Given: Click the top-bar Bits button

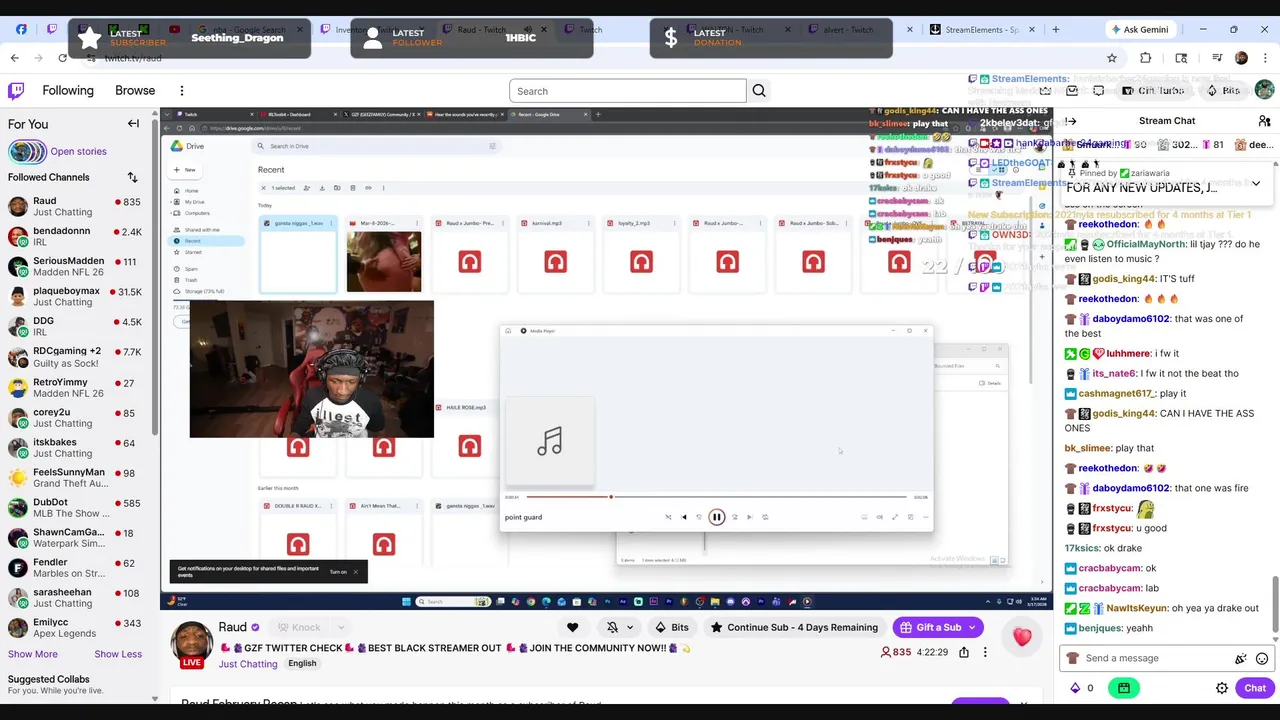Looking at the screenshot, I should [1223, 90].
